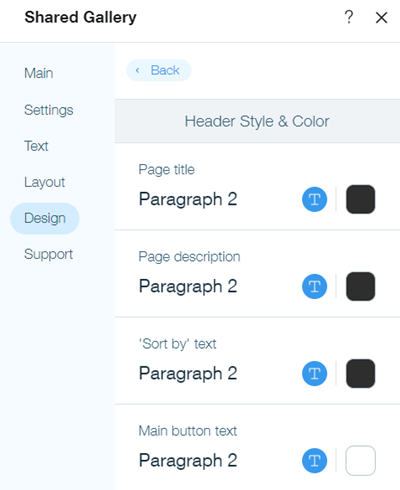Go to the Text tab
The image size is (400, 490).
coord(36,146)
